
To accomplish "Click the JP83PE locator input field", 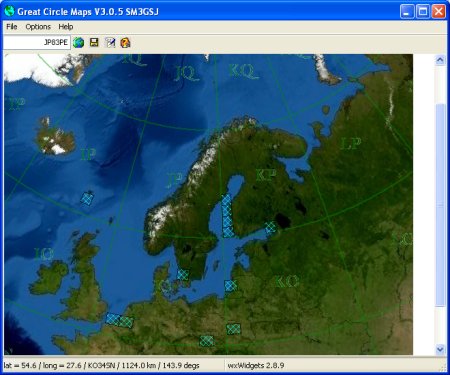I will (x=37, y=42).
